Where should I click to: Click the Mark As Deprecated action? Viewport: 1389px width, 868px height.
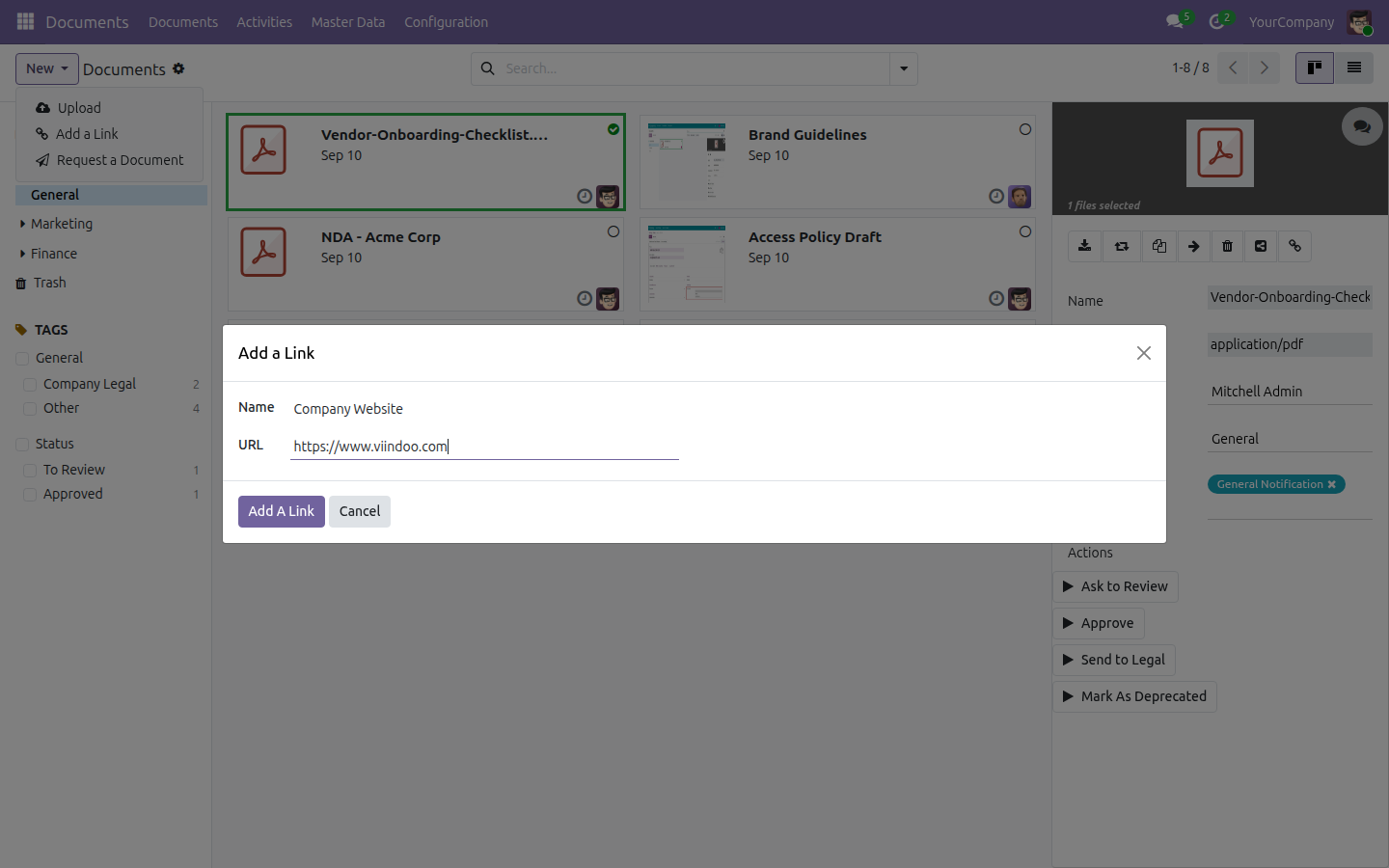coord(1134,696)
